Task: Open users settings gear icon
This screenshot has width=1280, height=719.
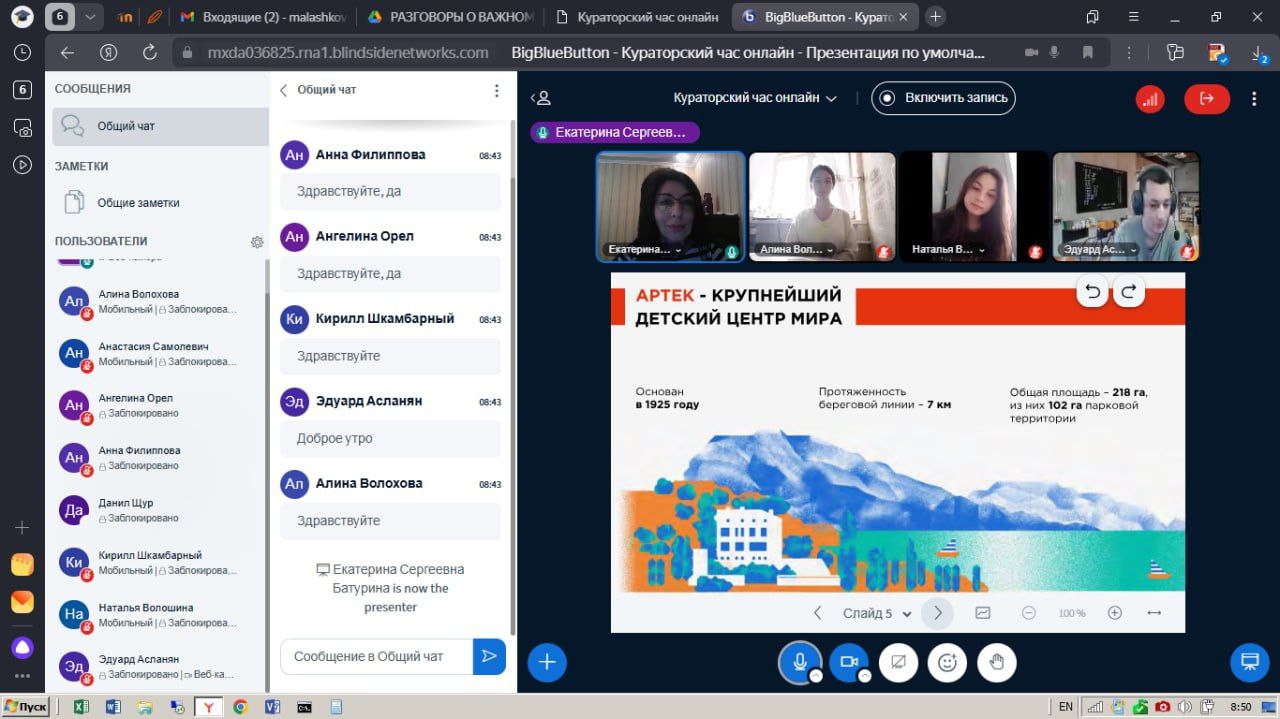Action: point(257,242)
